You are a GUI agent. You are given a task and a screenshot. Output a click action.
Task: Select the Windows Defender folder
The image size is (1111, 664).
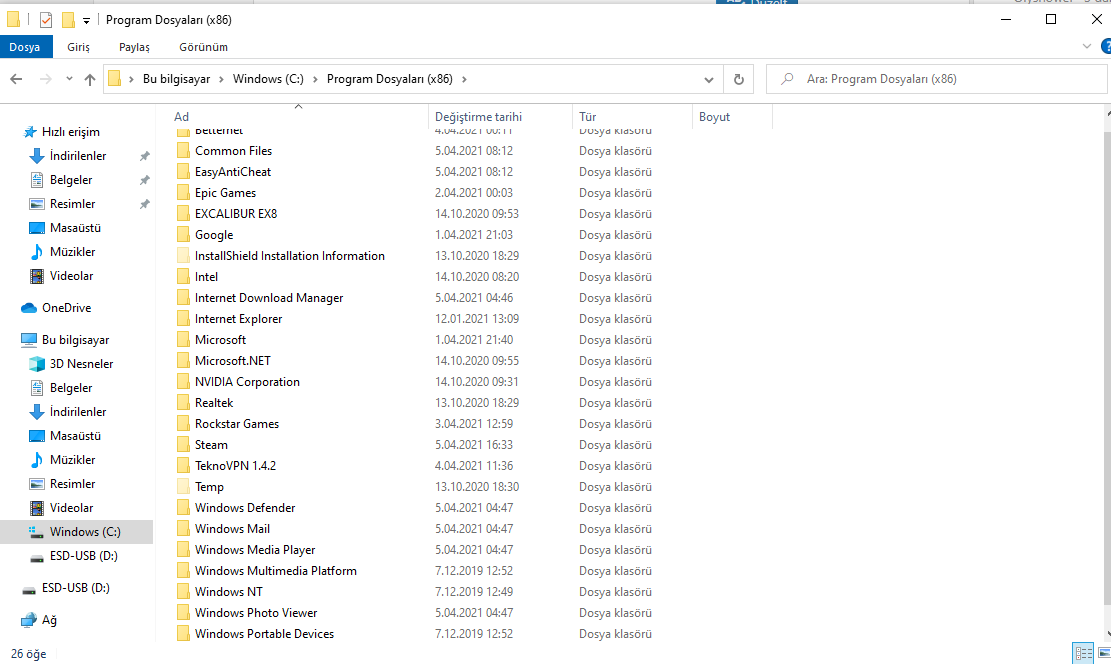[245, 508]
